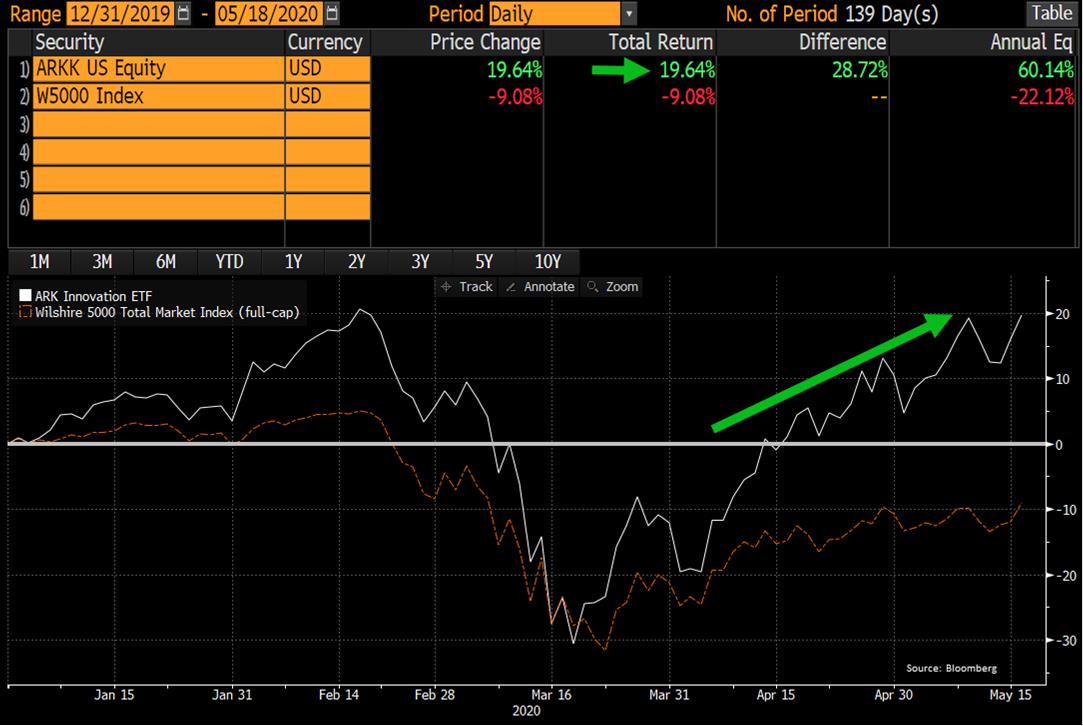Click the USD currency field for W5000
This screenshot has width=1083, height=726.
pos(327,97)
